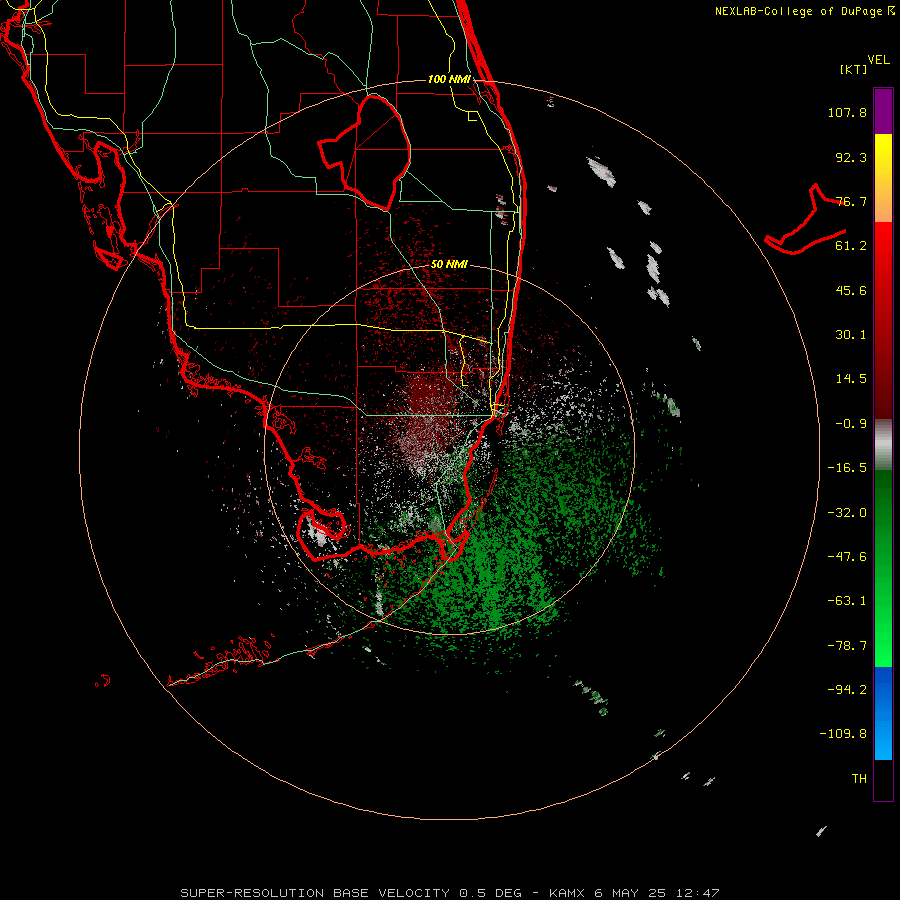Click the -63.1 legend value
900x900 pixels.
tap(847, 601)
